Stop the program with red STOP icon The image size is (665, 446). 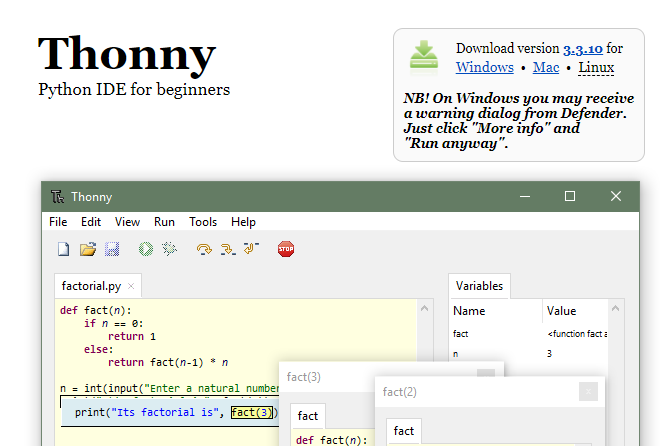tap(286, 249)
